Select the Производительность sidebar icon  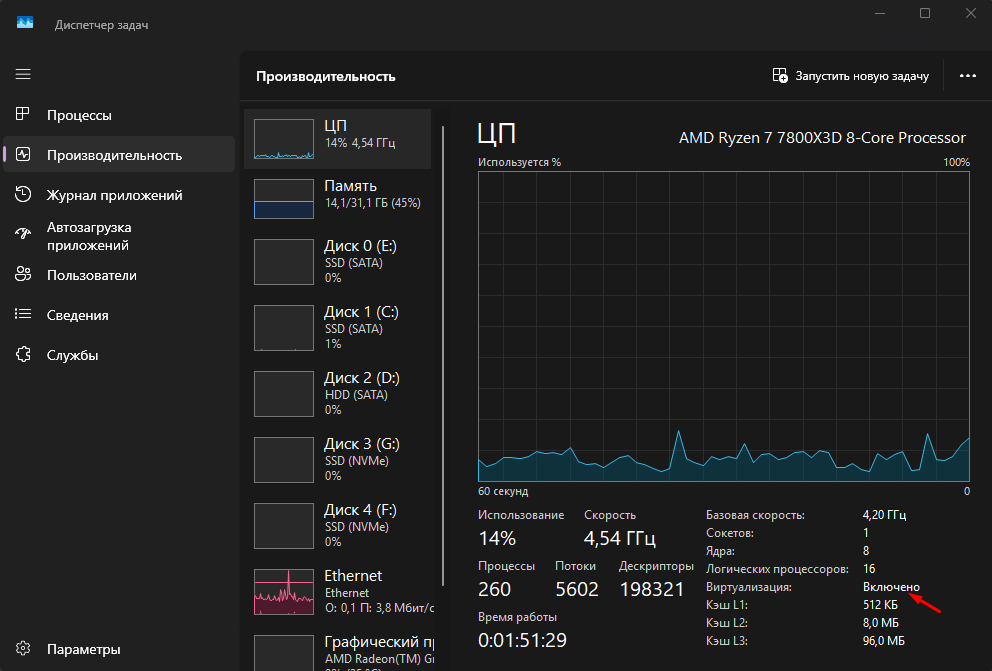(23, 155)
